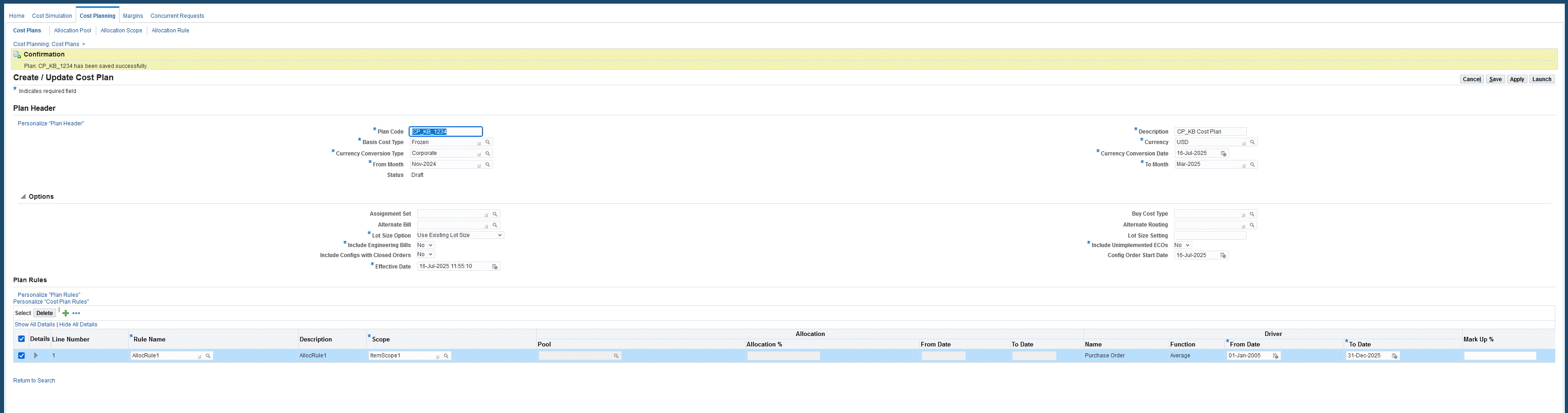Open the Personalize "Plan Header" link
Screen dimensions: 1568x413
[51, 124]
